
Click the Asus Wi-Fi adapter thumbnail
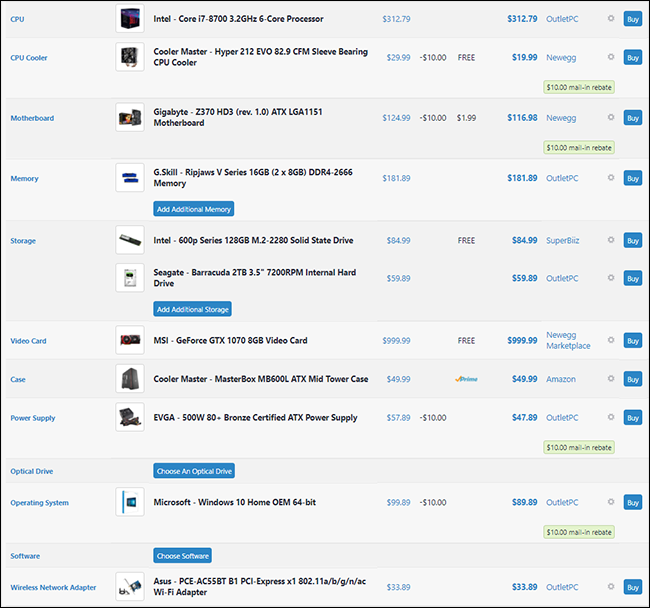point(130,586)
